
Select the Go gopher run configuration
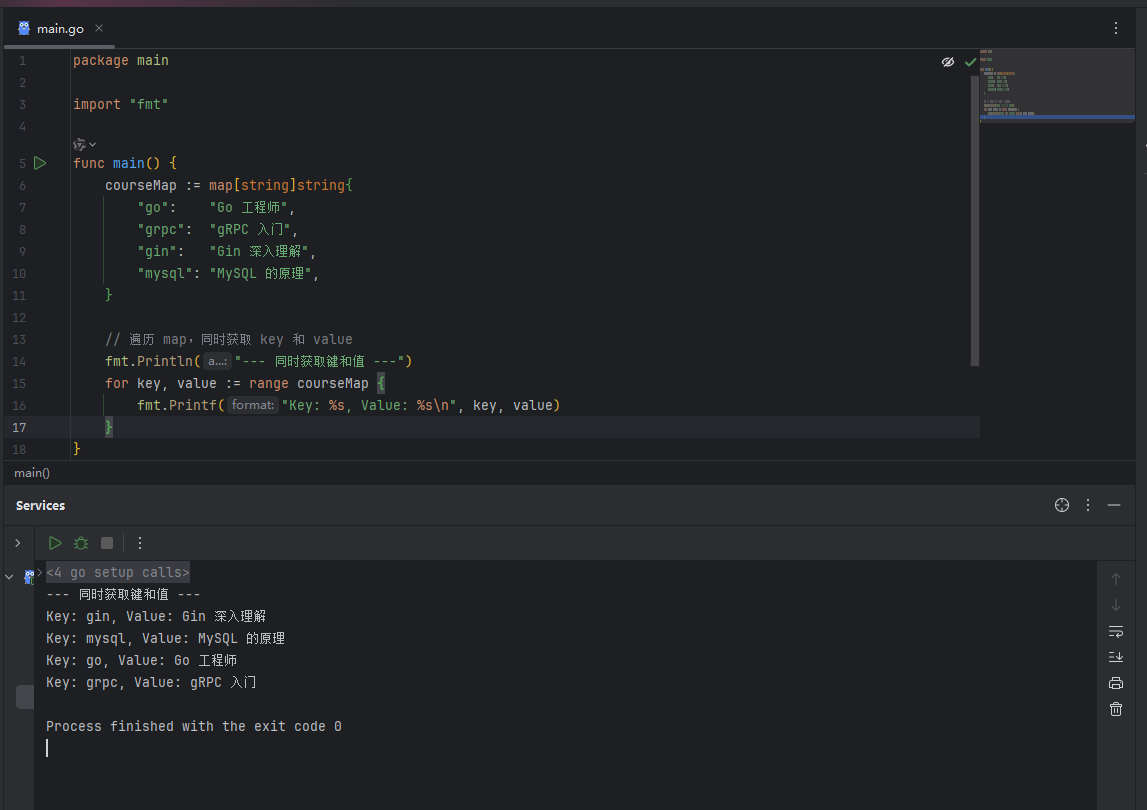pos(29,577)
